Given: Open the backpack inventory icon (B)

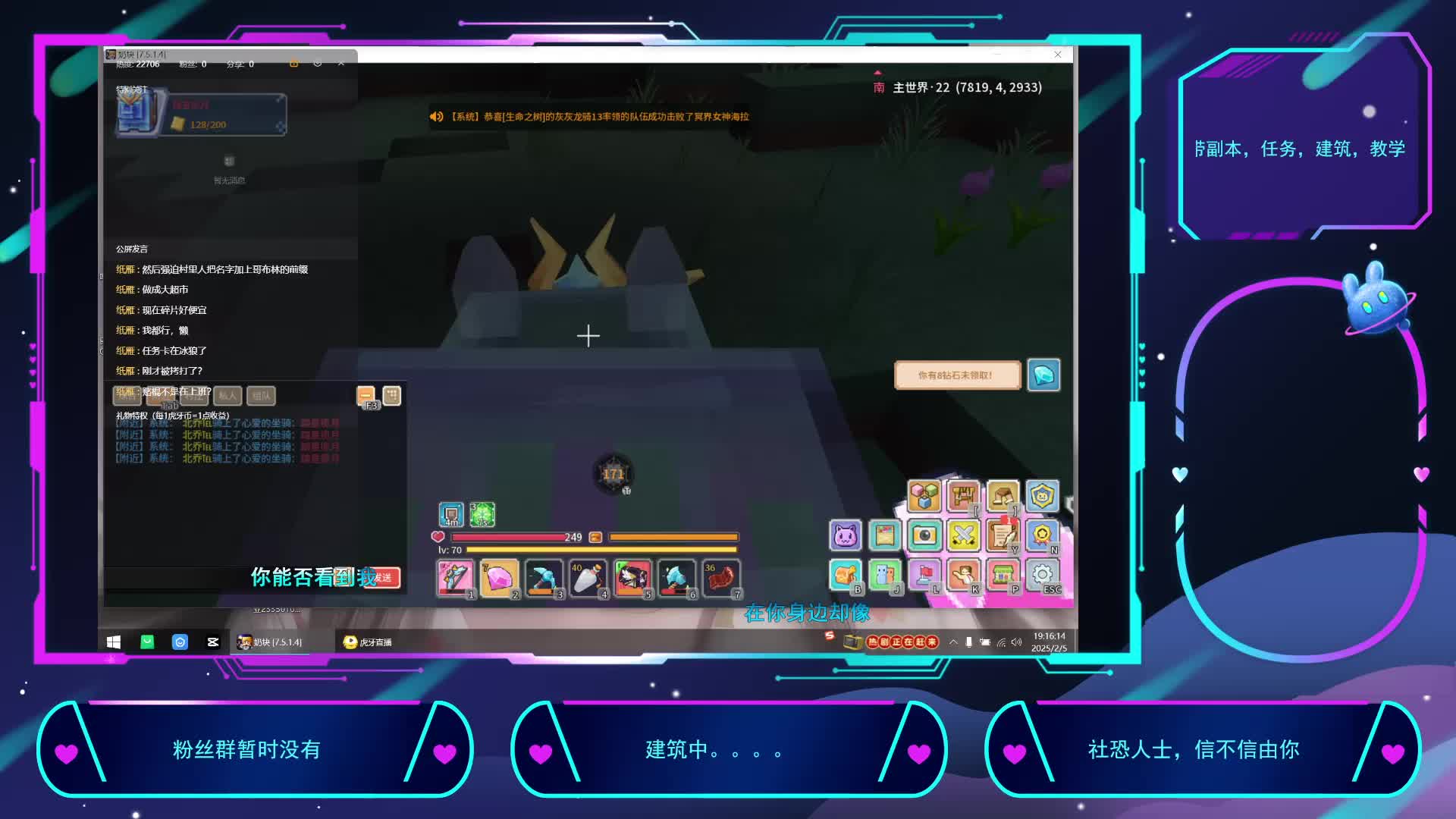Looking at the screenshot, I should point(845,576).
